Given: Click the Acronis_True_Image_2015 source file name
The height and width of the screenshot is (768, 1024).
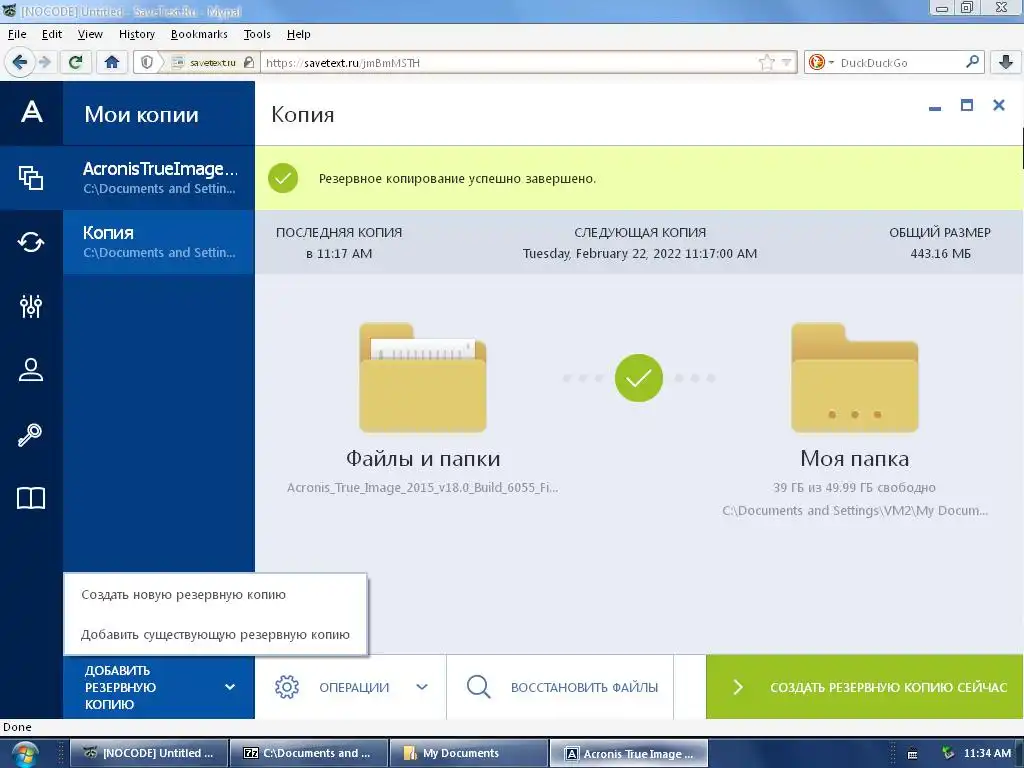Looking at the screenshot, I should (x=423, y=487).
